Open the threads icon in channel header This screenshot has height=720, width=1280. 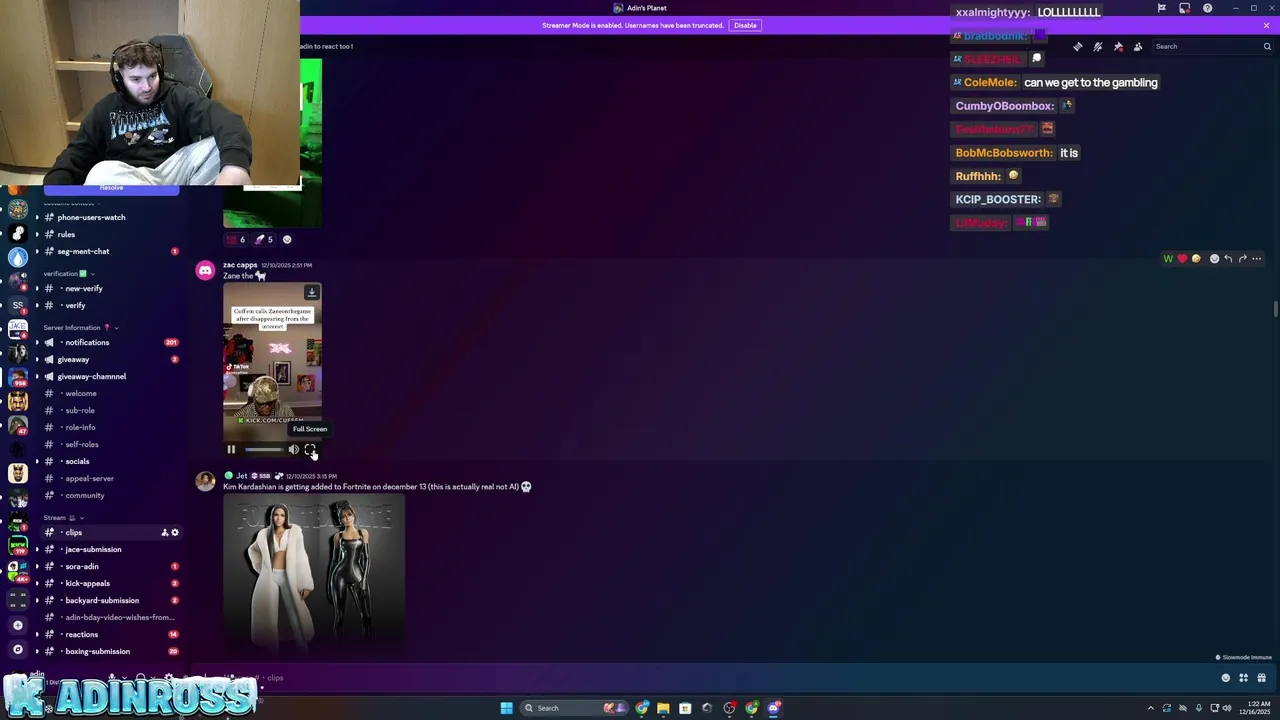[1077, 46]
